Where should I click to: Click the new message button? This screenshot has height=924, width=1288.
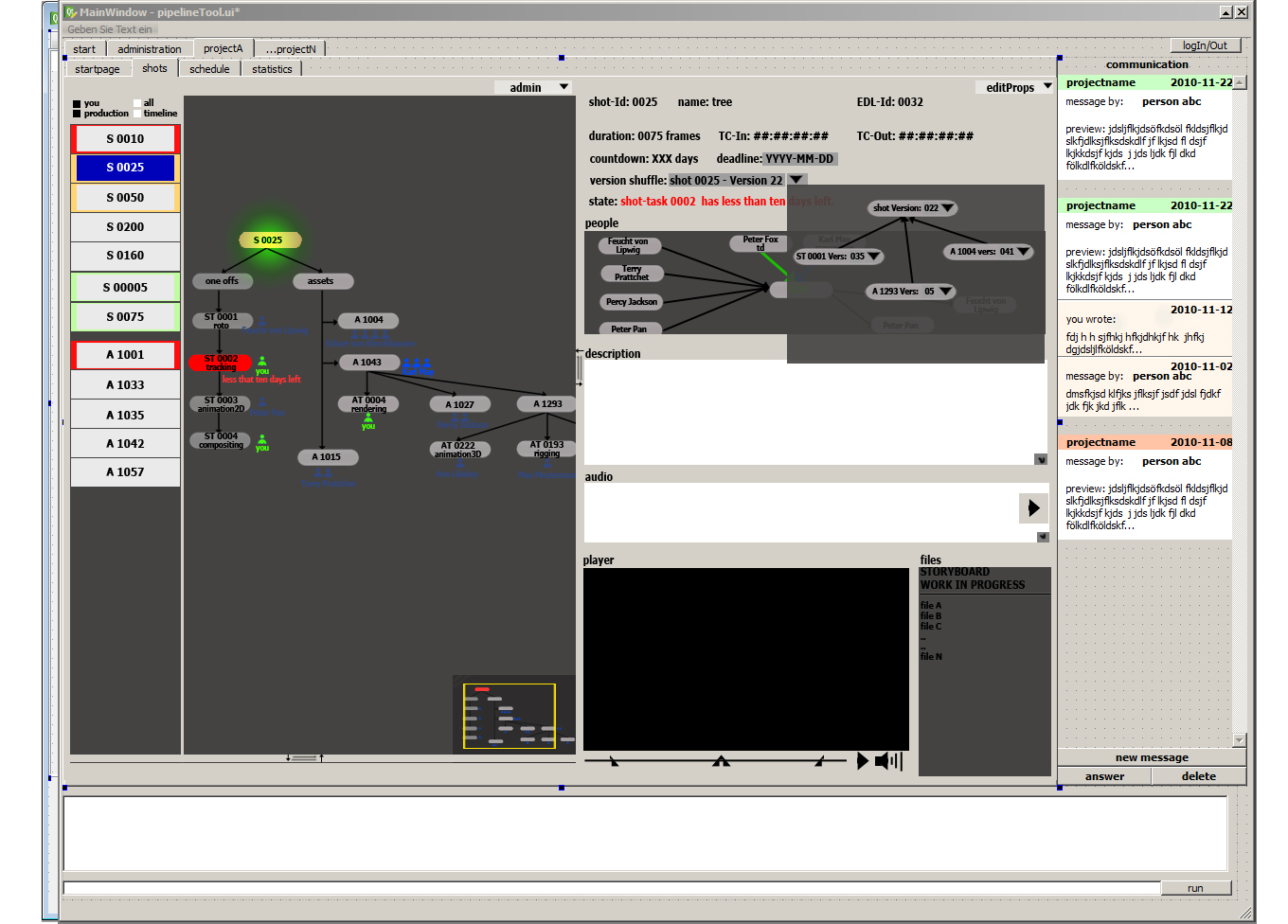click(x=1152, y=757)
